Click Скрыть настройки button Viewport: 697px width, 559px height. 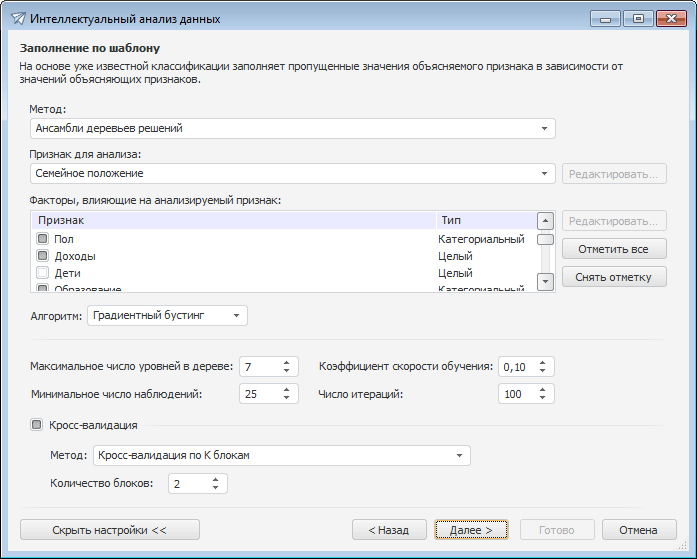click(x=110, y=530)
